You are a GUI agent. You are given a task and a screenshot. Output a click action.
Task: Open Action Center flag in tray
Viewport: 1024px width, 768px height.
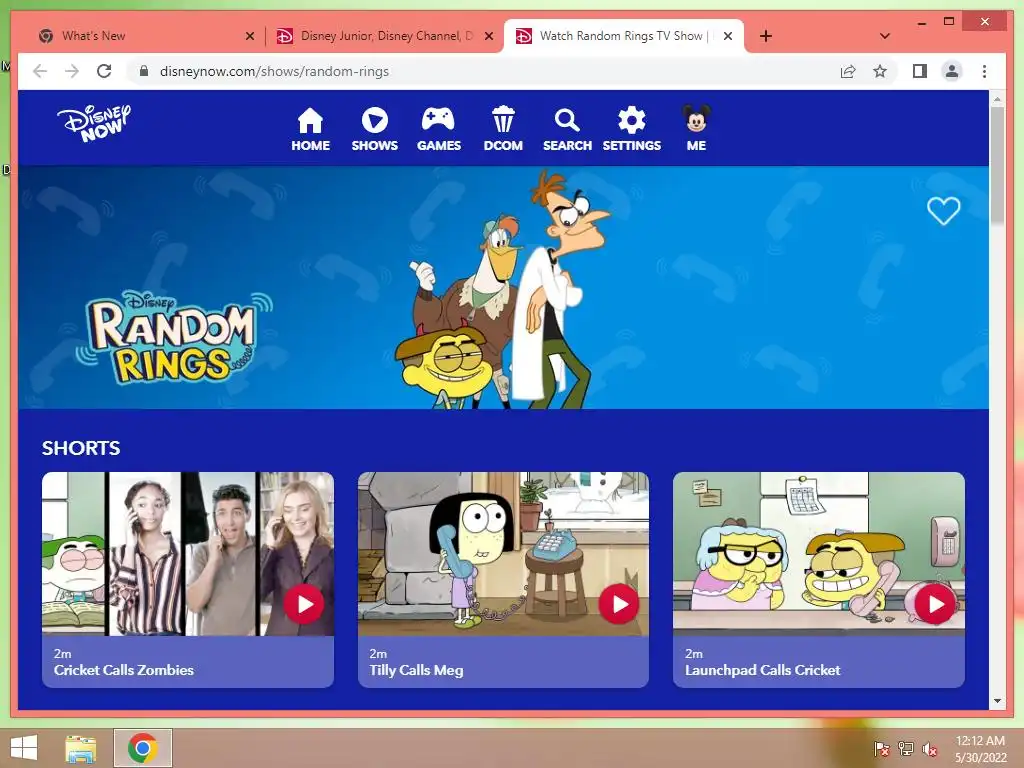point(881,749)
